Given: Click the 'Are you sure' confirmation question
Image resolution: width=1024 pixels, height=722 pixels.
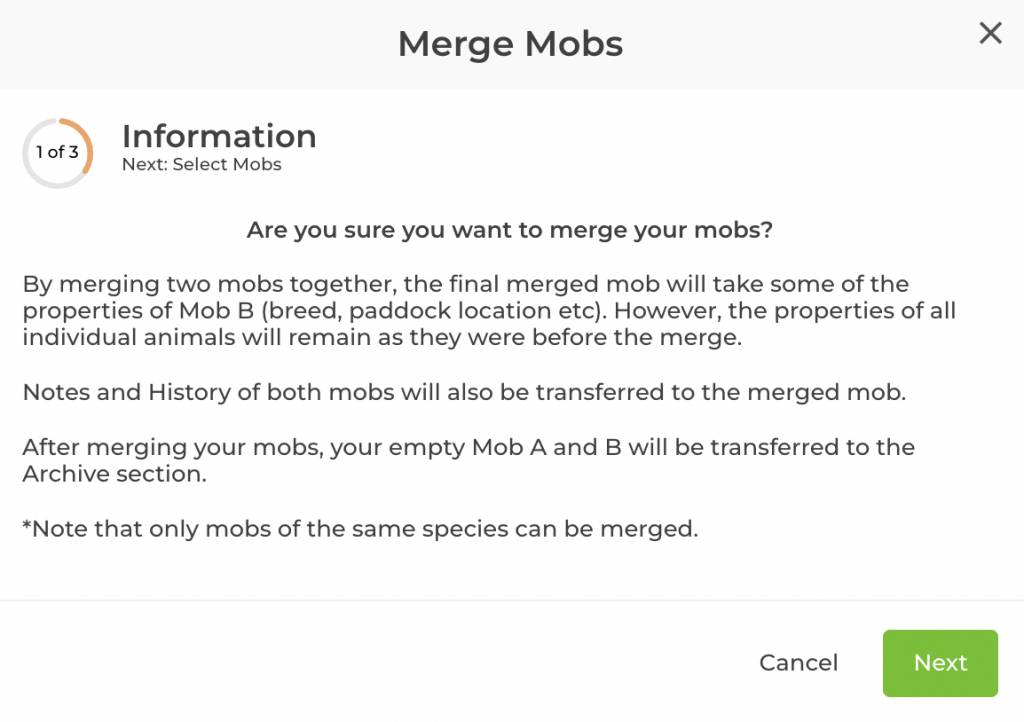Looking at the screenshot, I should pyautogui.click(x=510, y=230).
